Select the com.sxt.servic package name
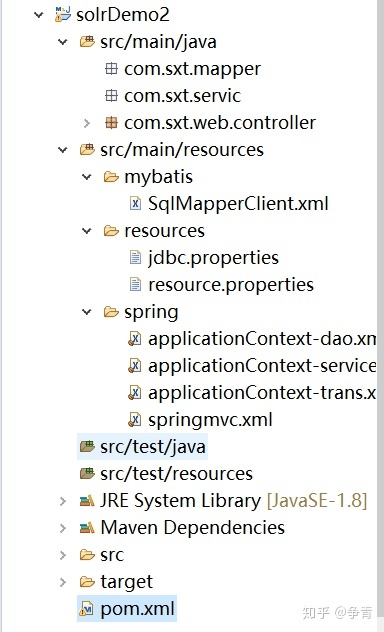Screen dimensions: 384x632 click(183, 96)
